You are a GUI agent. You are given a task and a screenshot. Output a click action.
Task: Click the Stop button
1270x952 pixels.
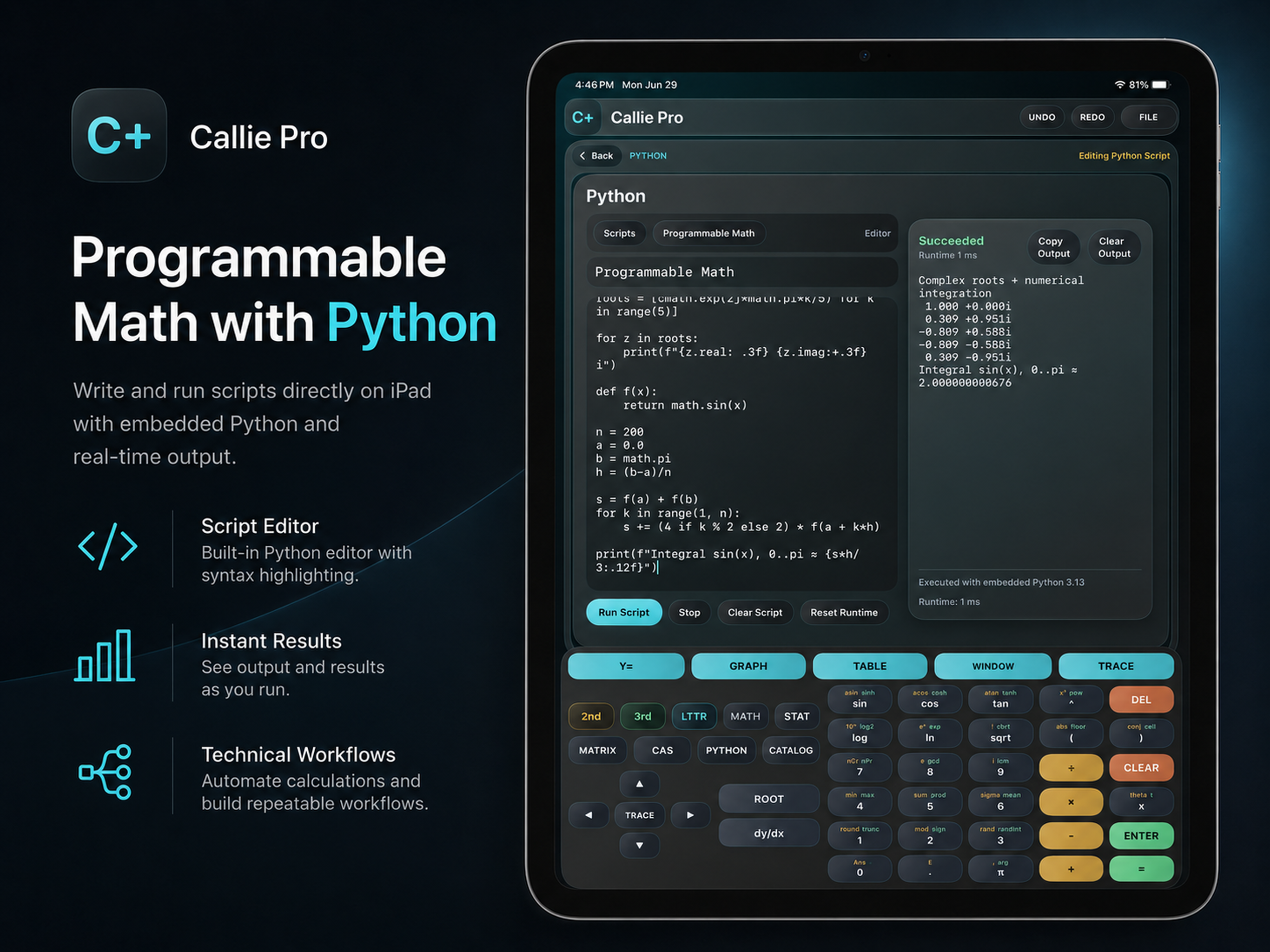(689, 612)
